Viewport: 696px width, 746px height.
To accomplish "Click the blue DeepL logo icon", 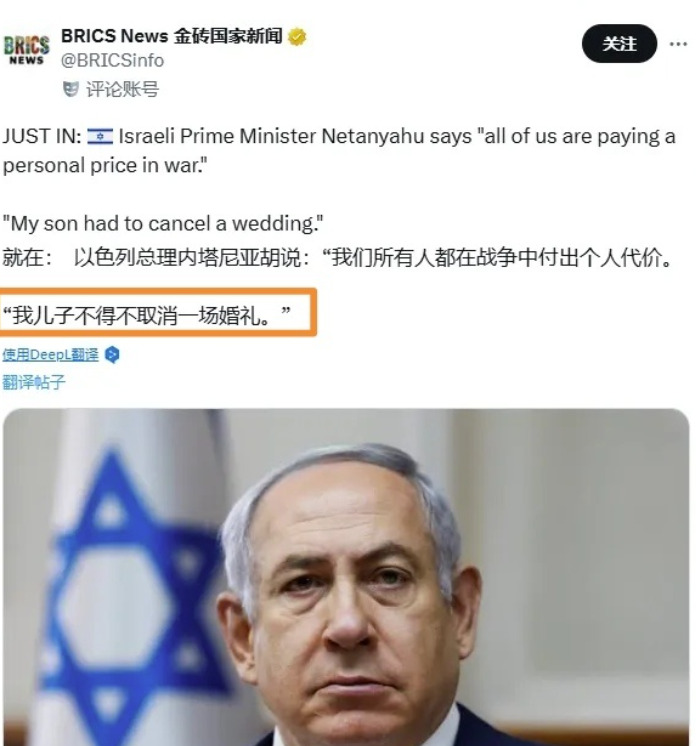I will pos(112,355).
